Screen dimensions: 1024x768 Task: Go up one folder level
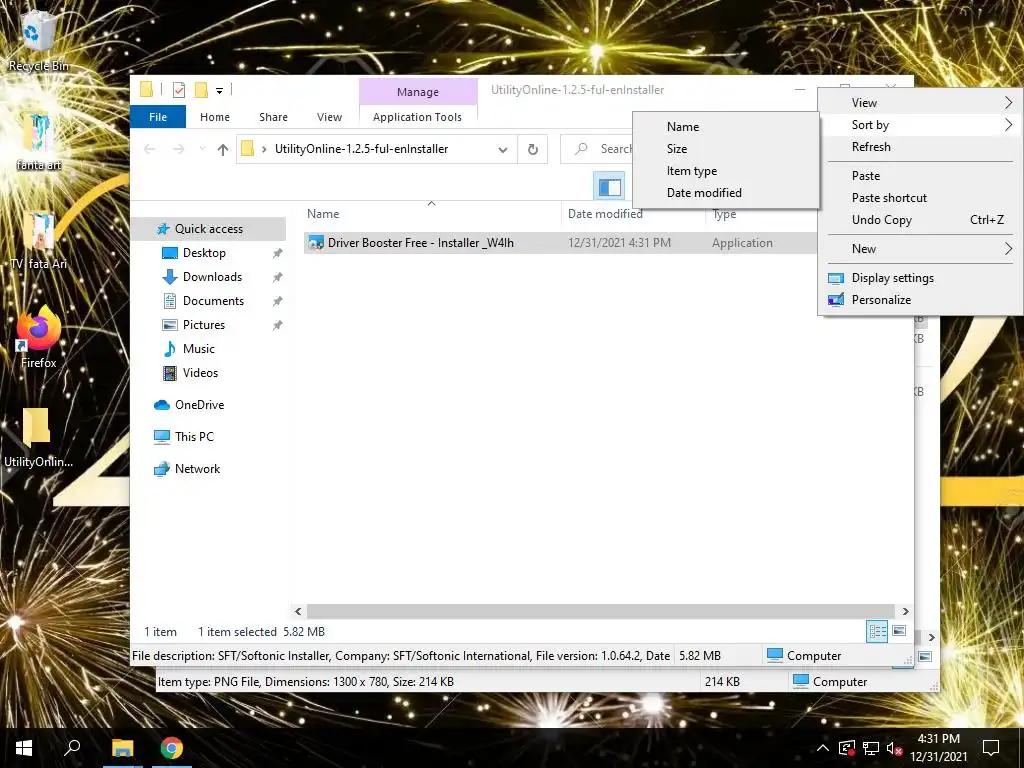223,150
